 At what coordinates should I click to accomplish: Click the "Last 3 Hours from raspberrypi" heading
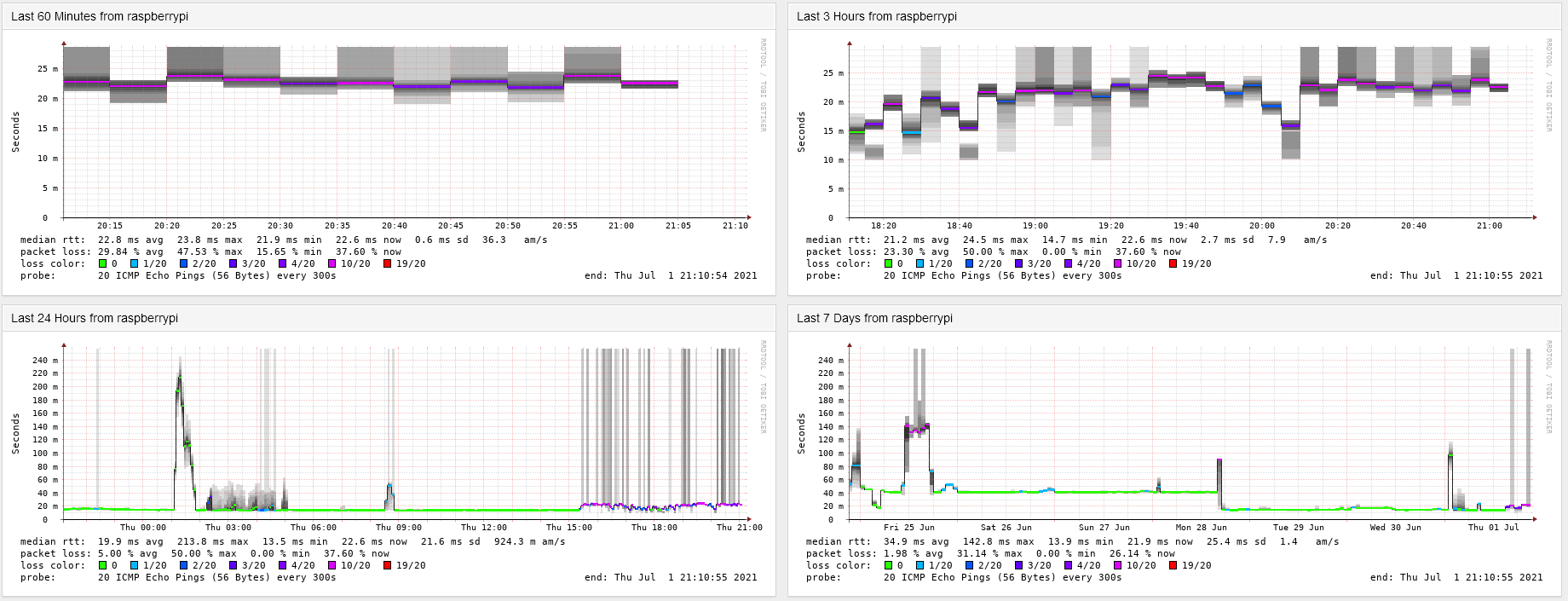pos(876,16)
